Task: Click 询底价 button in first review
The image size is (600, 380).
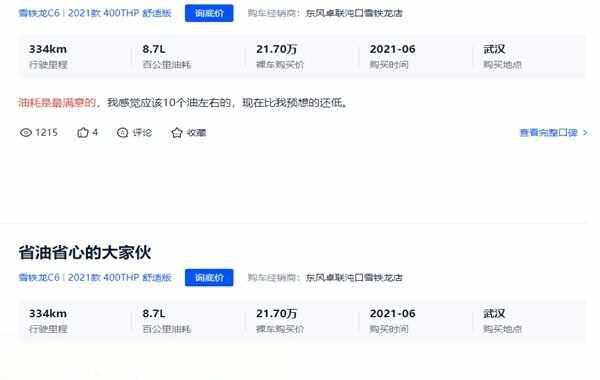Action: click(x=209, y=13)
